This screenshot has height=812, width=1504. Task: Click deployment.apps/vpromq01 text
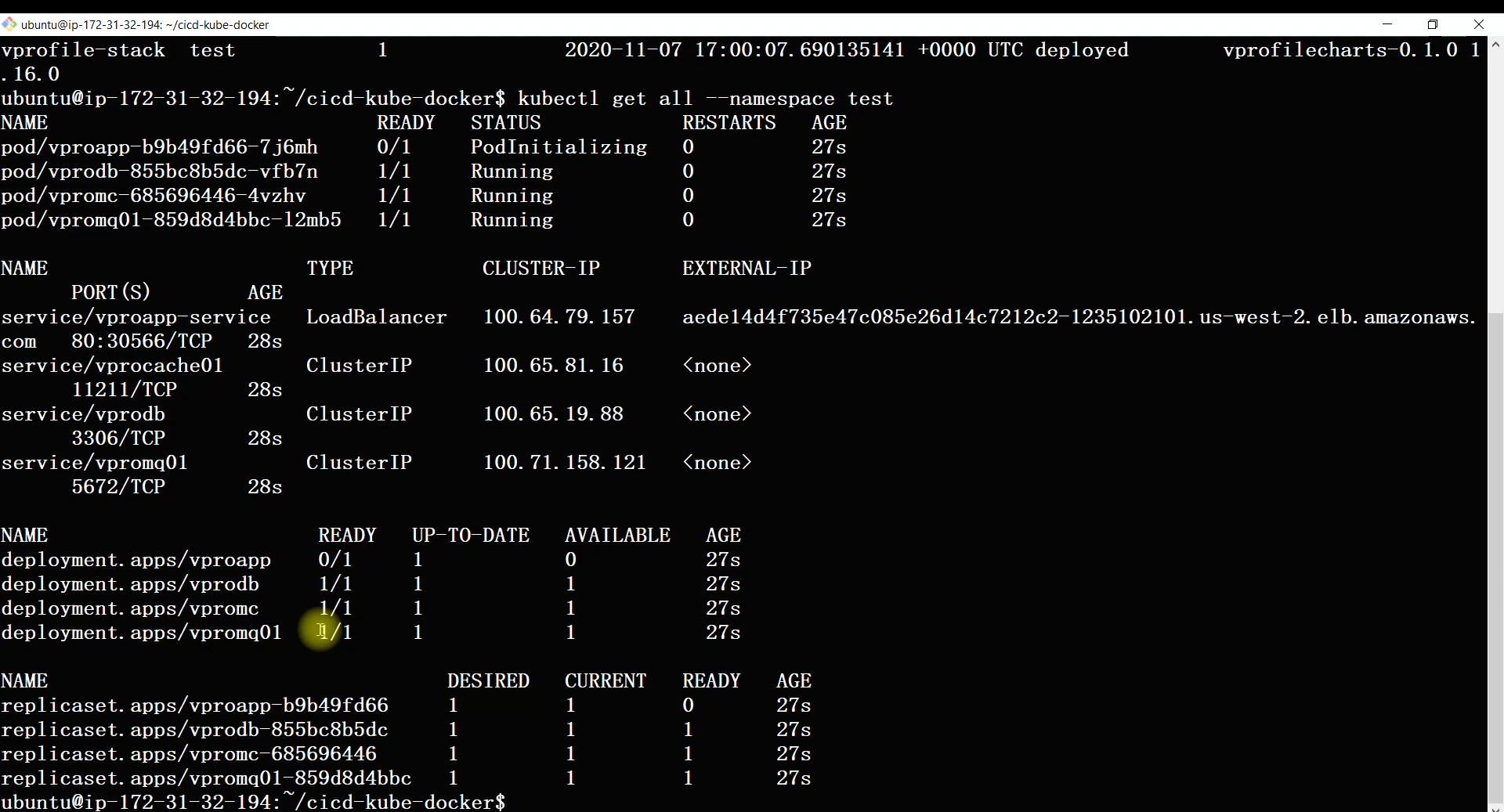(141, 633)
